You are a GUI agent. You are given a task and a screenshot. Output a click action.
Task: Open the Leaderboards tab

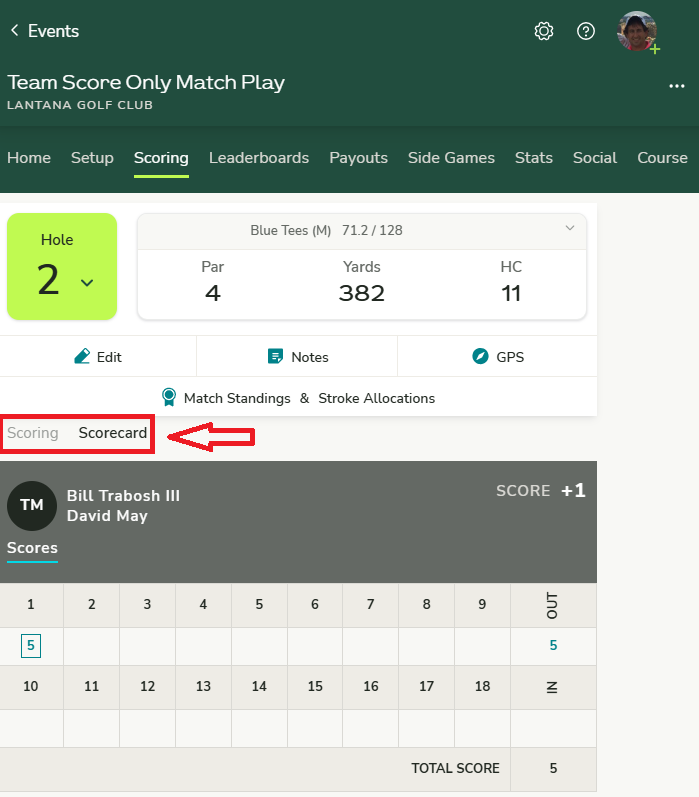click(259, 157)
